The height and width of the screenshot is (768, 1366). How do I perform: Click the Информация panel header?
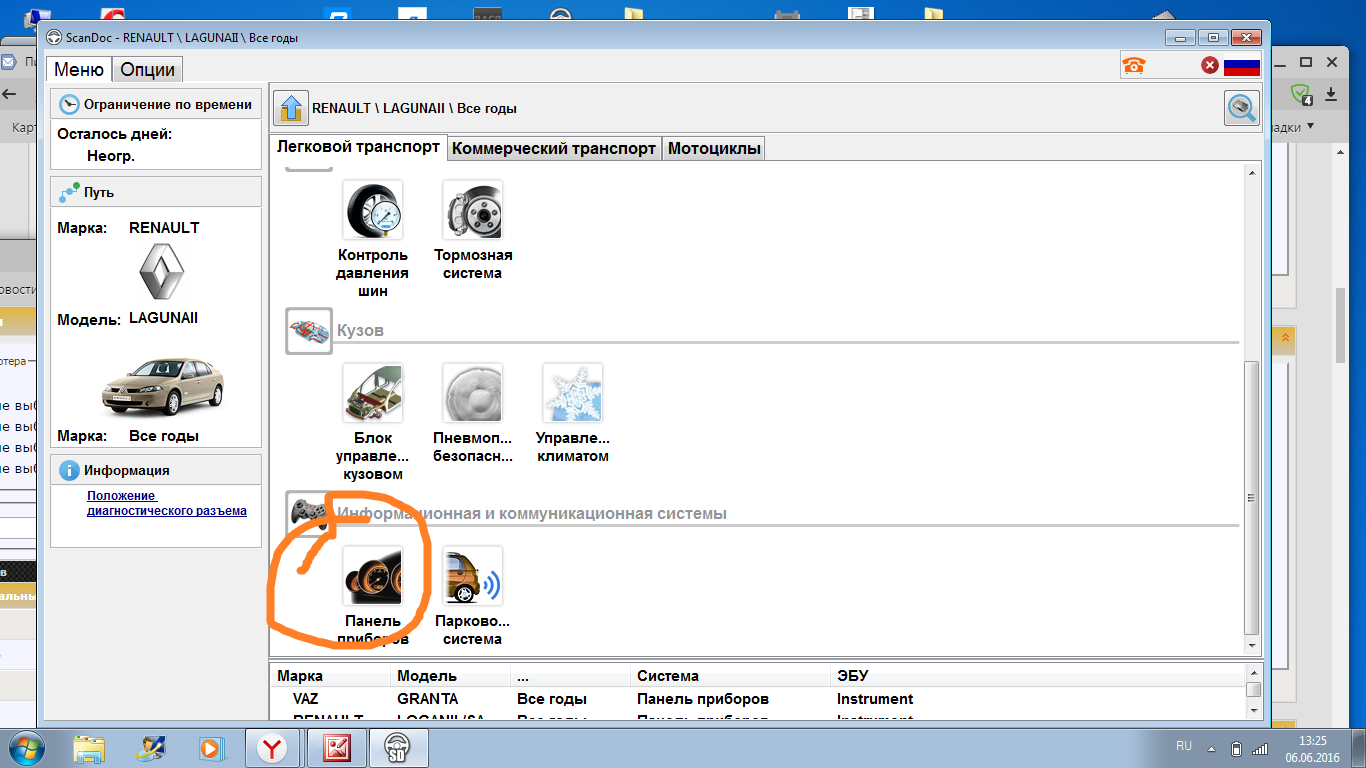coord(156,470)
